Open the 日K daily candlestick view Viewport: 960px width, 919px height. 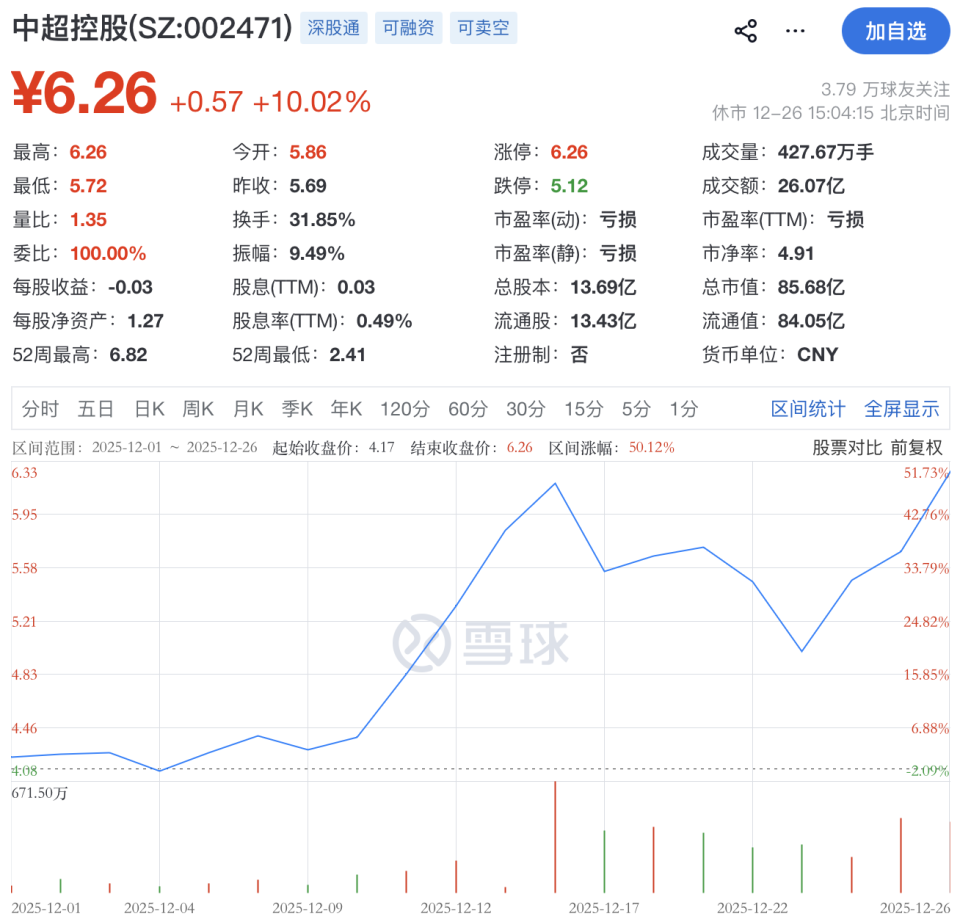coord(148,409)
